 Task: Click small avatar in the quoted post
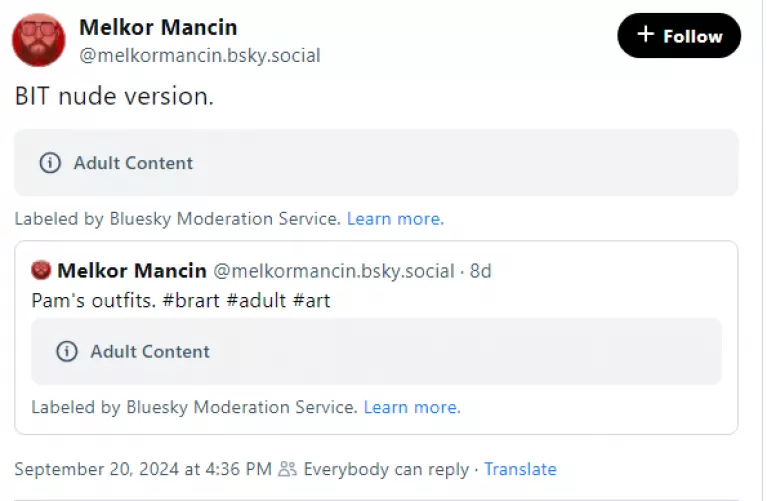coord(41,270)
